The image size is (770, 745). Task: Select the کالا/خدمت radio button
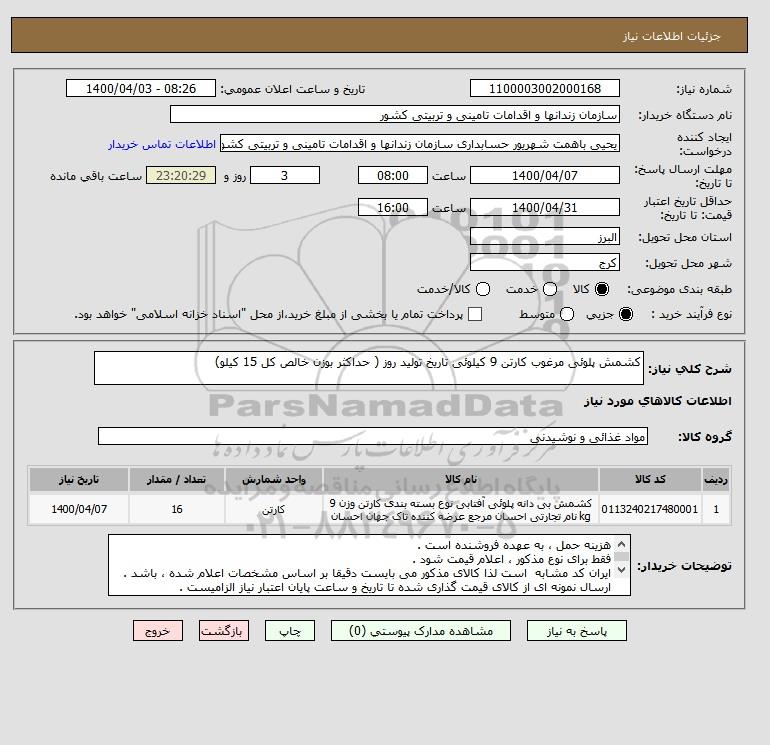483,289
